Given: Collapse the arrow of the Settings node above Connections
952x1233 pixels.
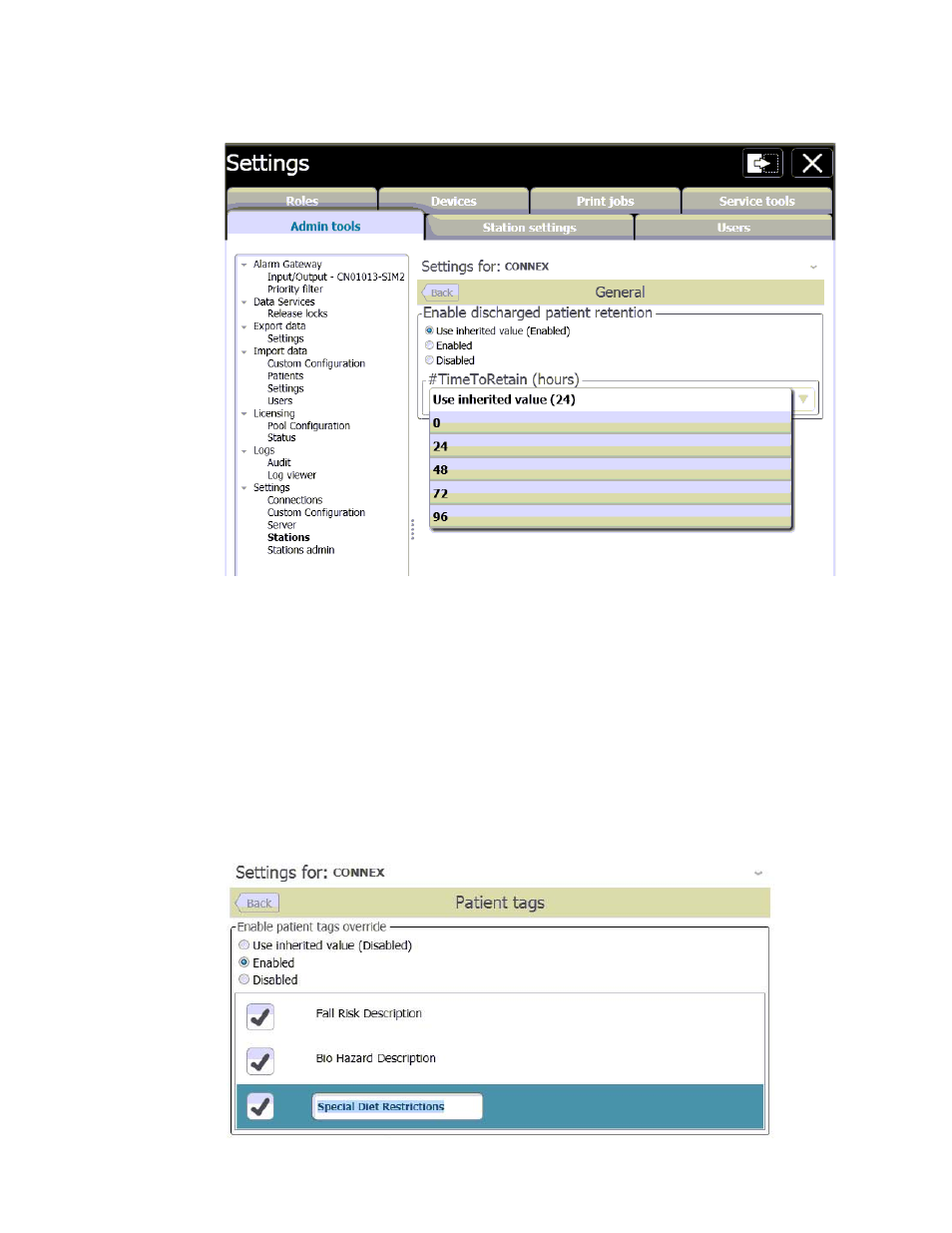Looking at the screenshot, I should tap(243, 488).
